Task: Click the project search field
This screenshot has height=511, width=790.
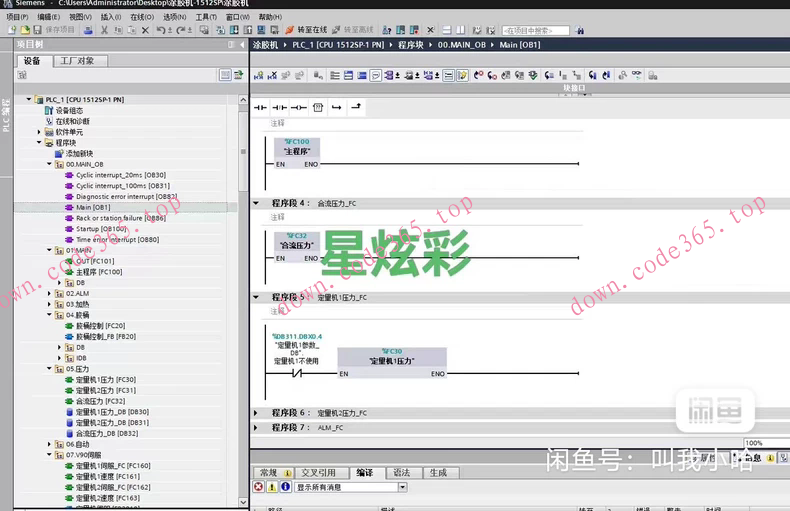Action: coord(536,31)
